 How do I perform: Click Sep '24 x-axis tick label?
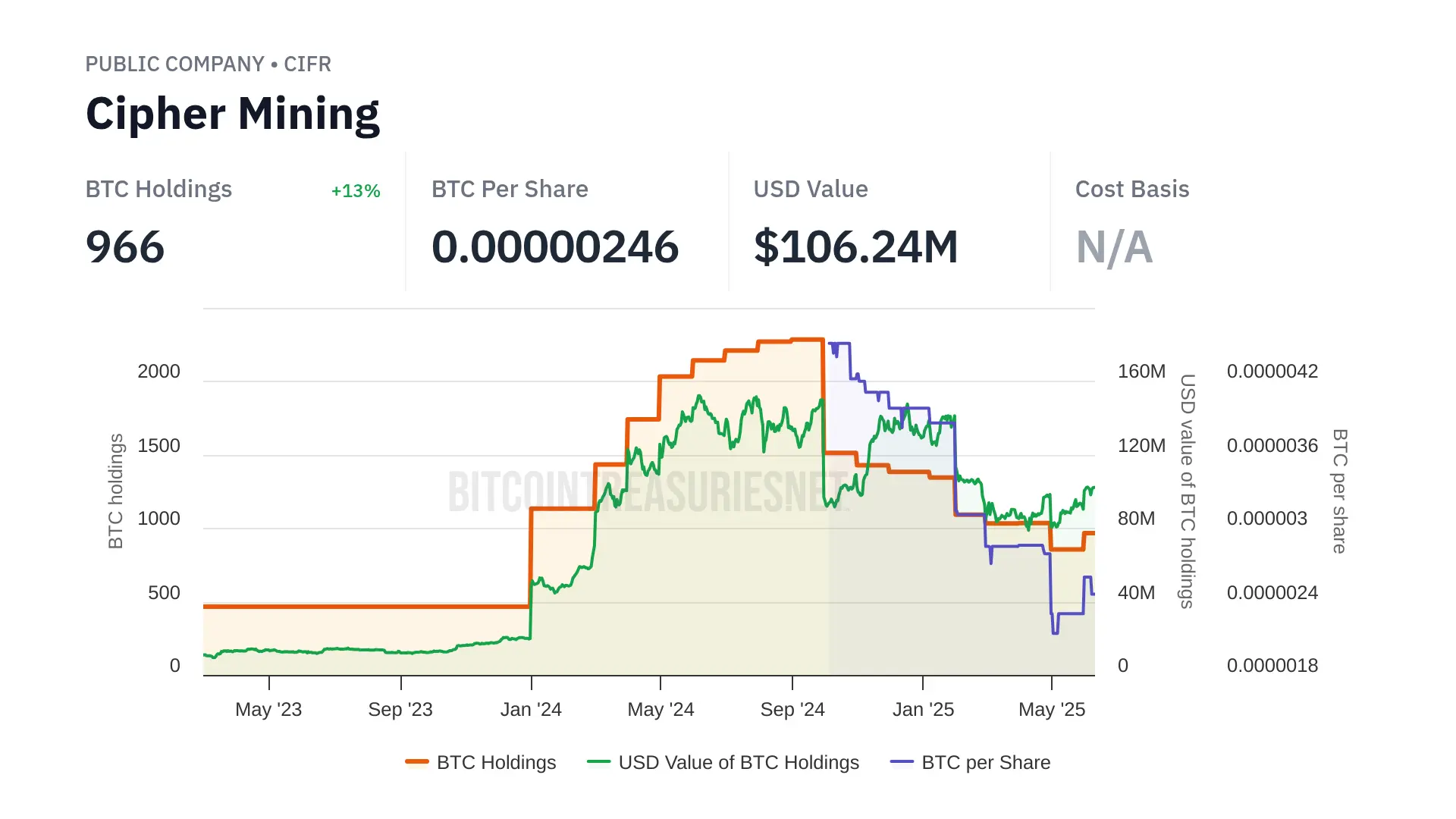click(x=792, y=710)
